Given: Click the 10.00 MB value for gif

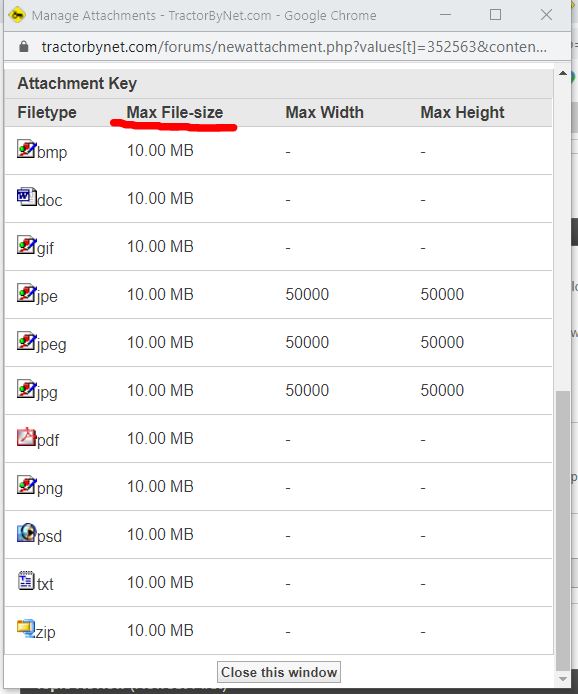Looking at the screenshot, I should pyautogui.click(x=160, y=247).
